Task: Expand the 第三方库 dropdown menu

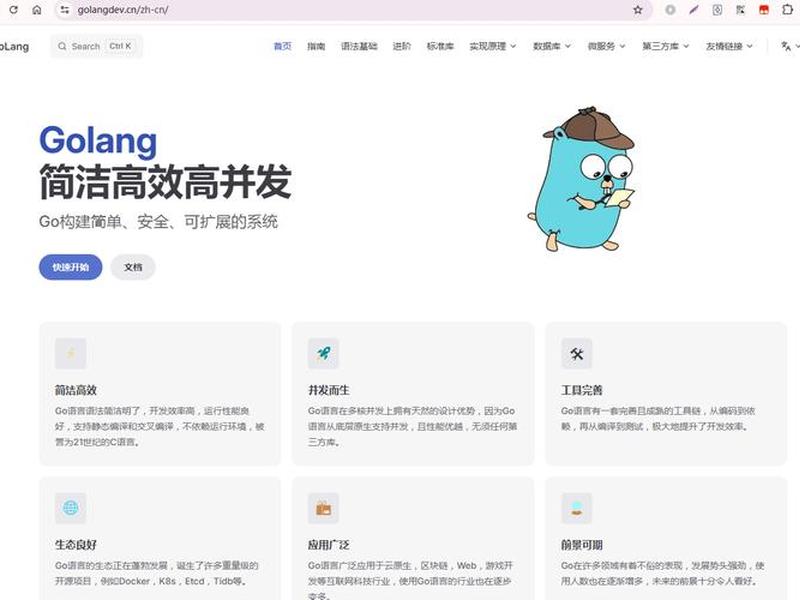Action: tap(665, 46)
